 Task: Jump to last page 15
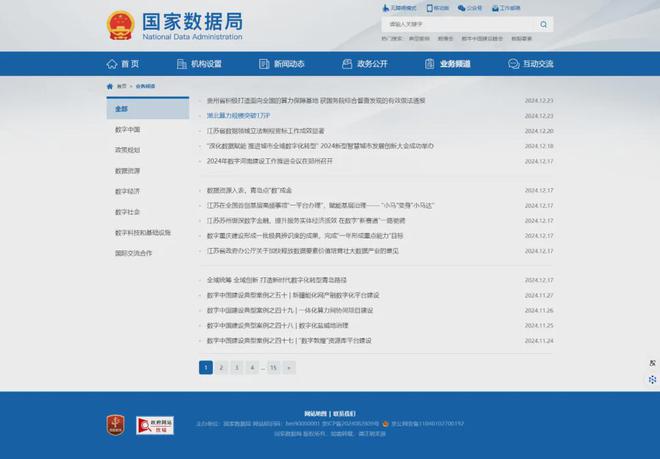pos(273,368)
